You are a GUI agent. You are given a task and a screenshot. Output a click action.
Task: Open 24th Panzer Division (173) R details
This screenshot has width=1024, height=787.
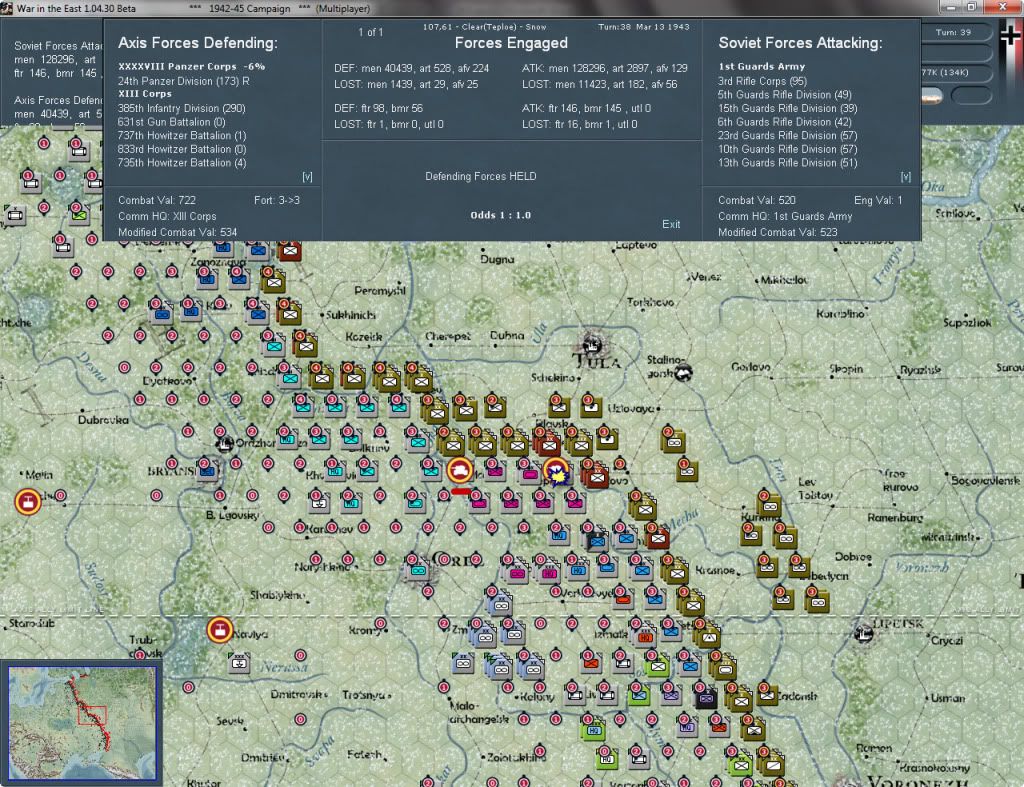pos(184,81)
